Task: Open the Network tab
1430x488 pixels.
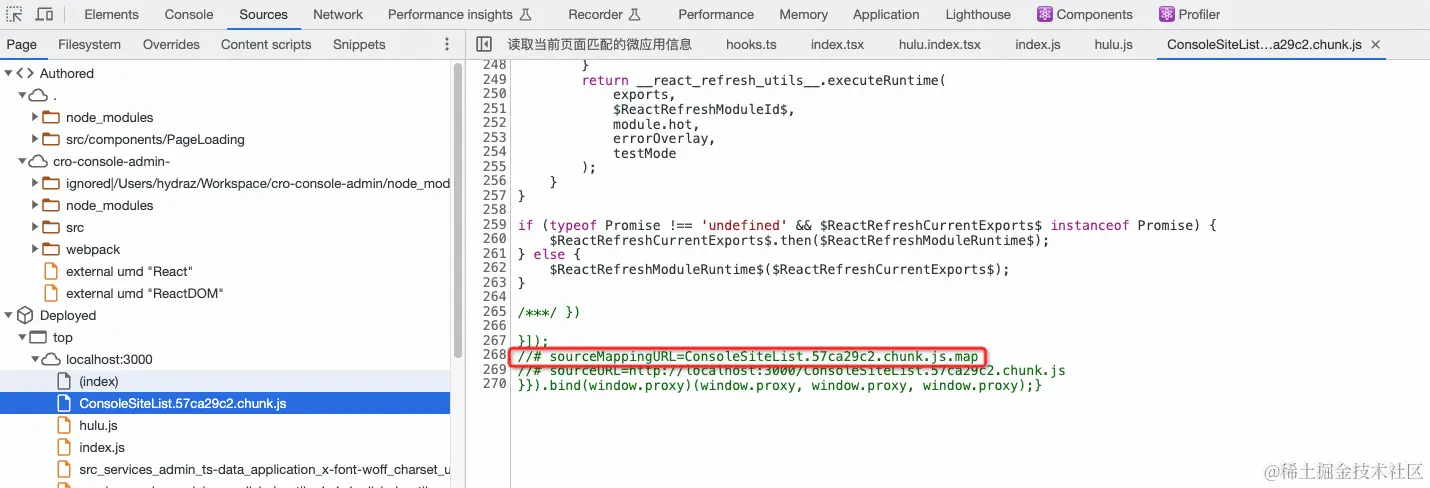Action: click(x=338, y=14)
